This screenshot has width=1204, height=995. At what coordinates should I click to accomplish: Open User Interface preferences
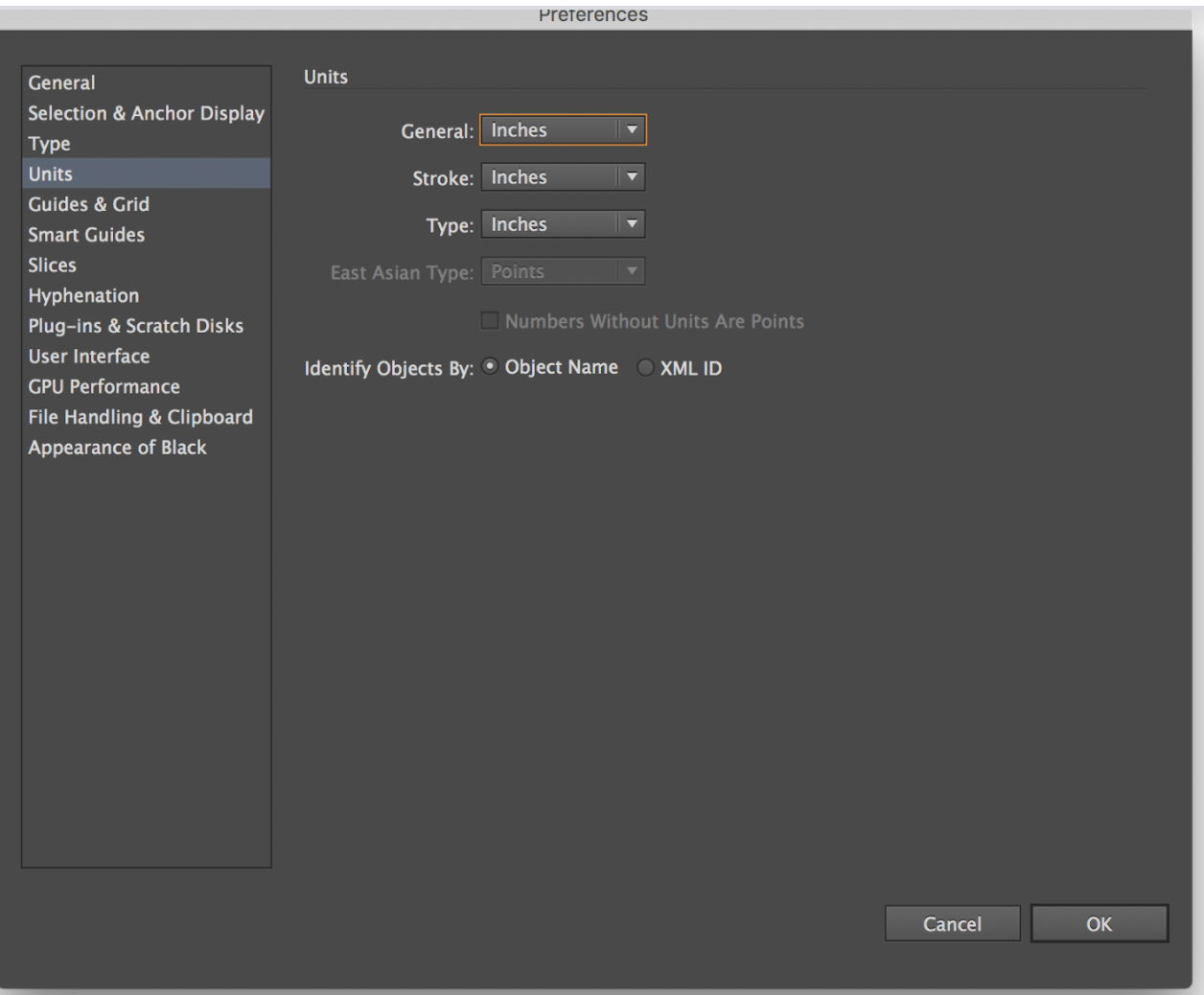(146, 357)
